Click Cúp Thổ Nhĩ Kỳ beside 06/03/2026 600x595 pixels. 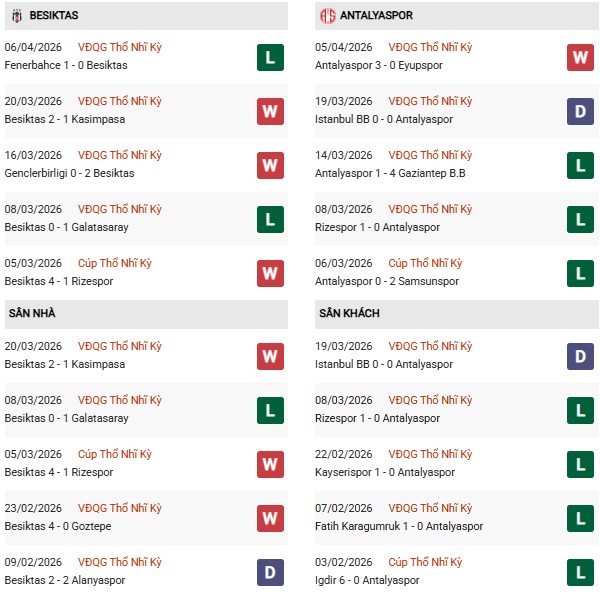(426, 263)
